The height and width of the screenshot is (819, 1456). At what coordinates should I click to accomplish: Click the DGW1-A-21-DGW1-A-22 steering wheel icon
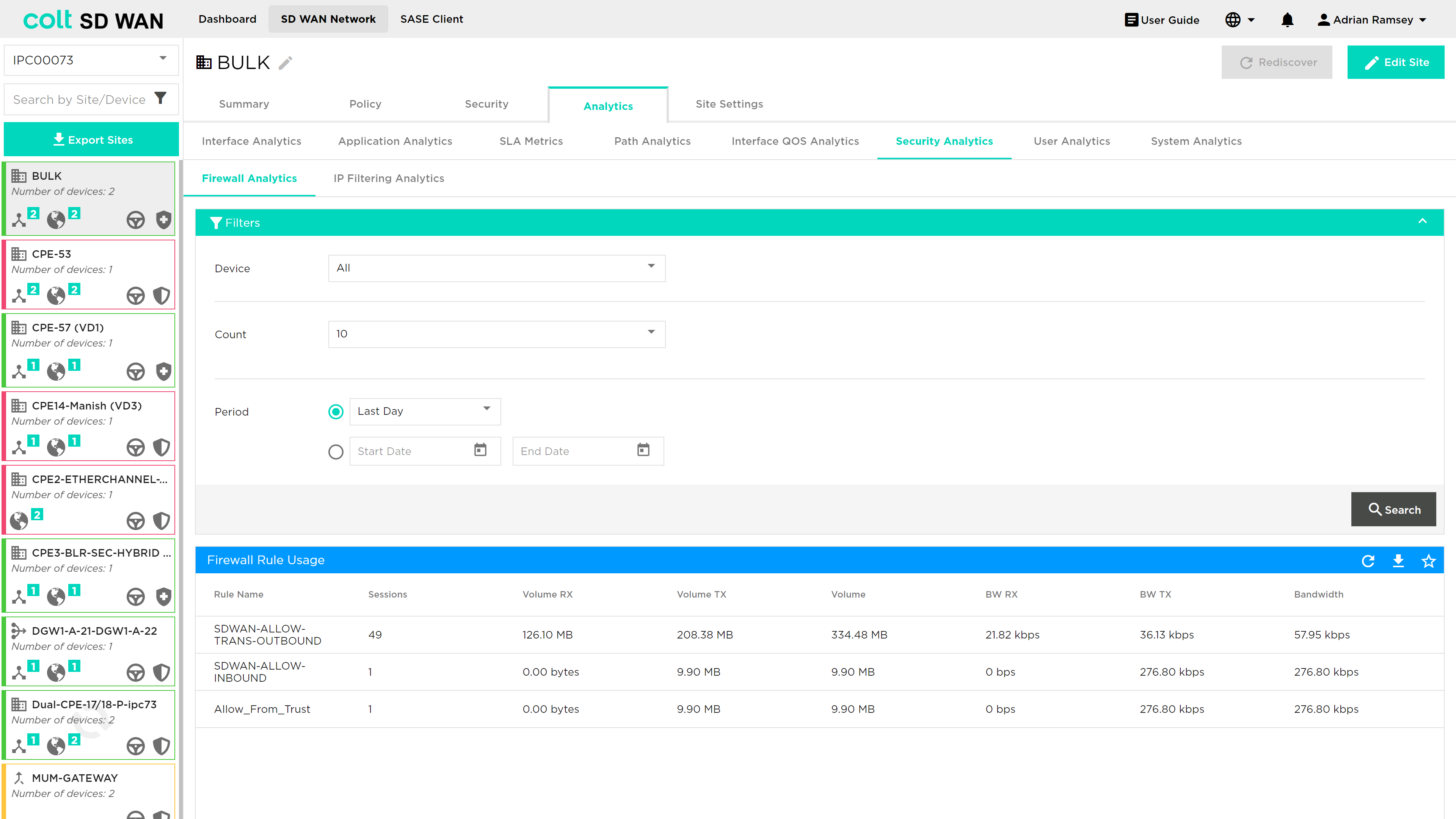[135, 673]
